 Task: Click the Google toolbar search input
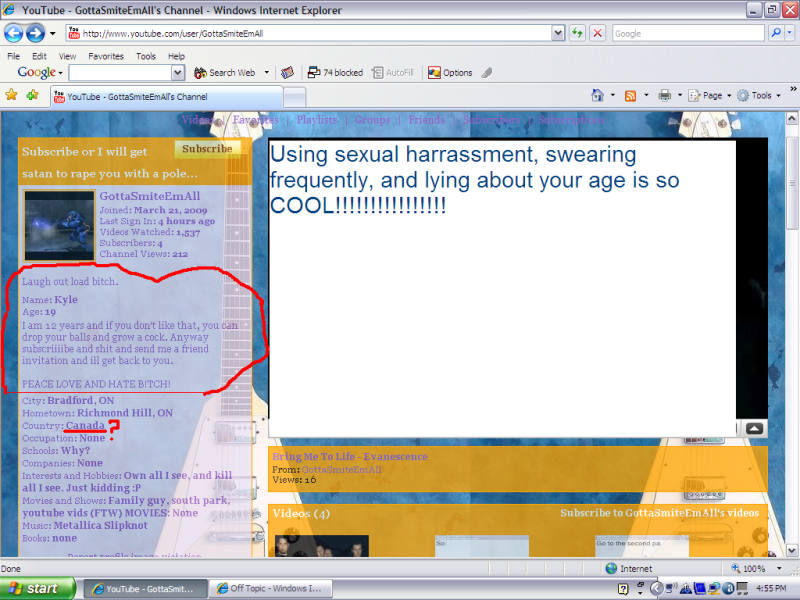click(x=120, y=73)
